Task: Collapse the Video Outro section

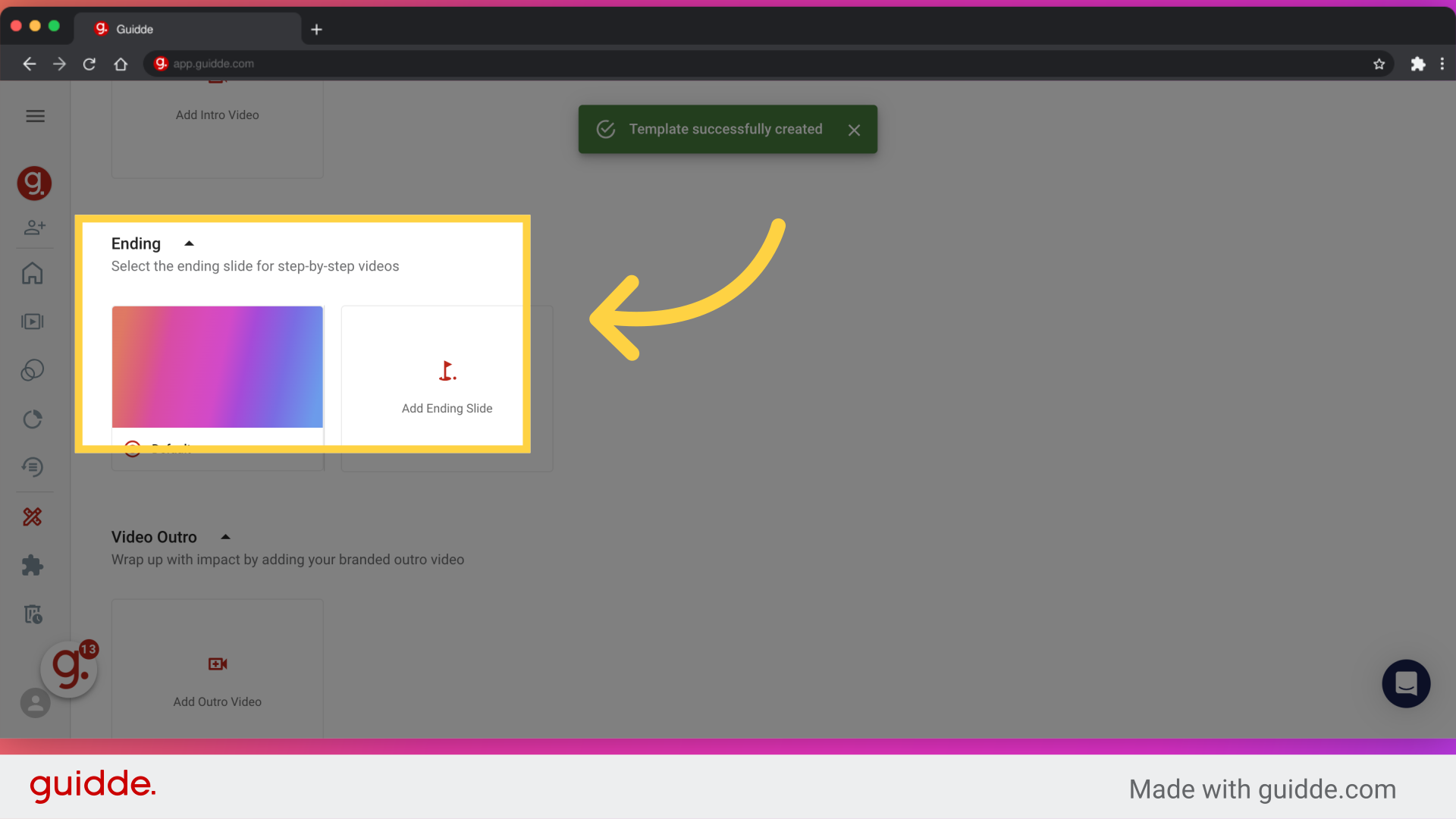Action: click(225, 537)
